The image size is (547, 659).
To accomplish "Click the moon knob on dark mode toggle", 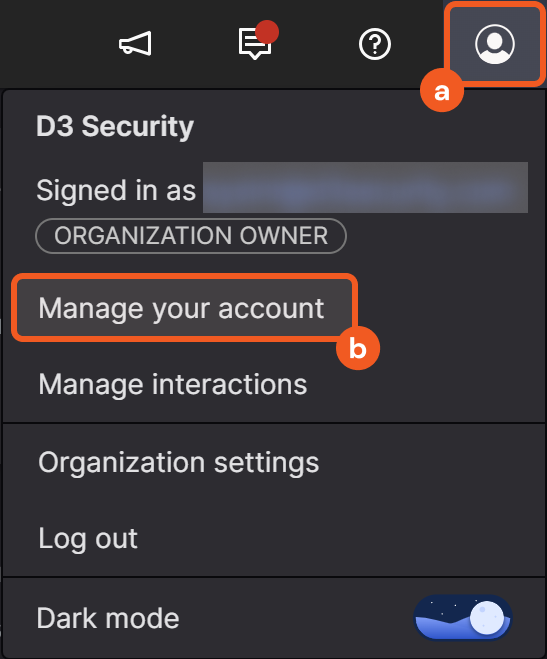I will [487, 617].
